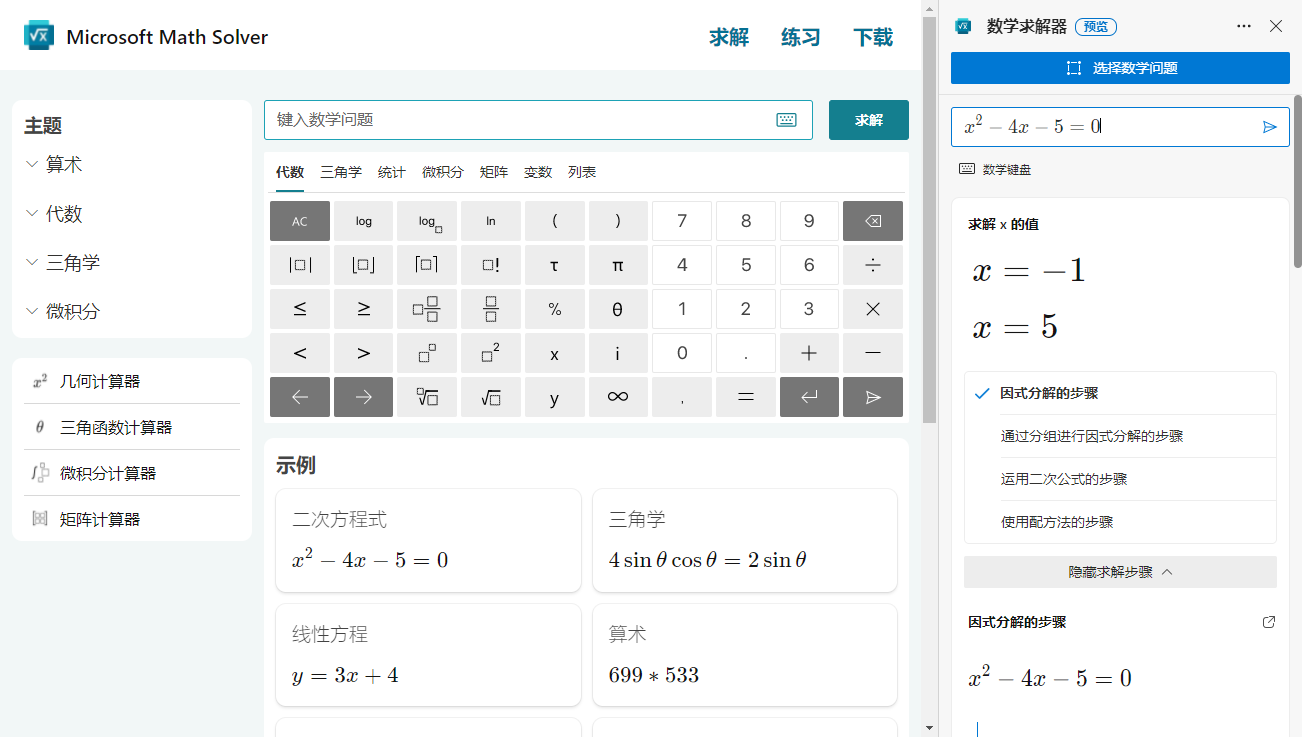The image size is (1302, 737).
Task: Insert the absolute value key
Action: [x=300, y=265]
